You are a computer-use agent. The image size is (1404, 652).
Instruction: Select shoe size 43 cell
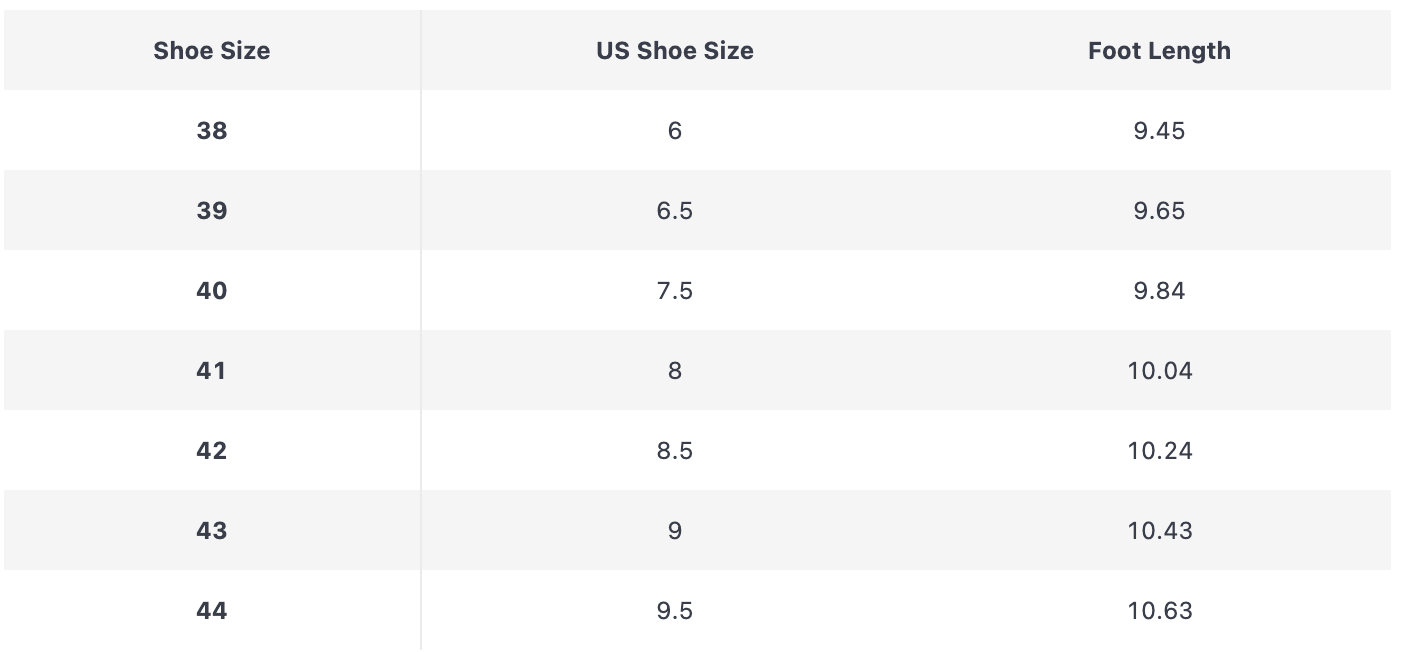tap(212, 531)
